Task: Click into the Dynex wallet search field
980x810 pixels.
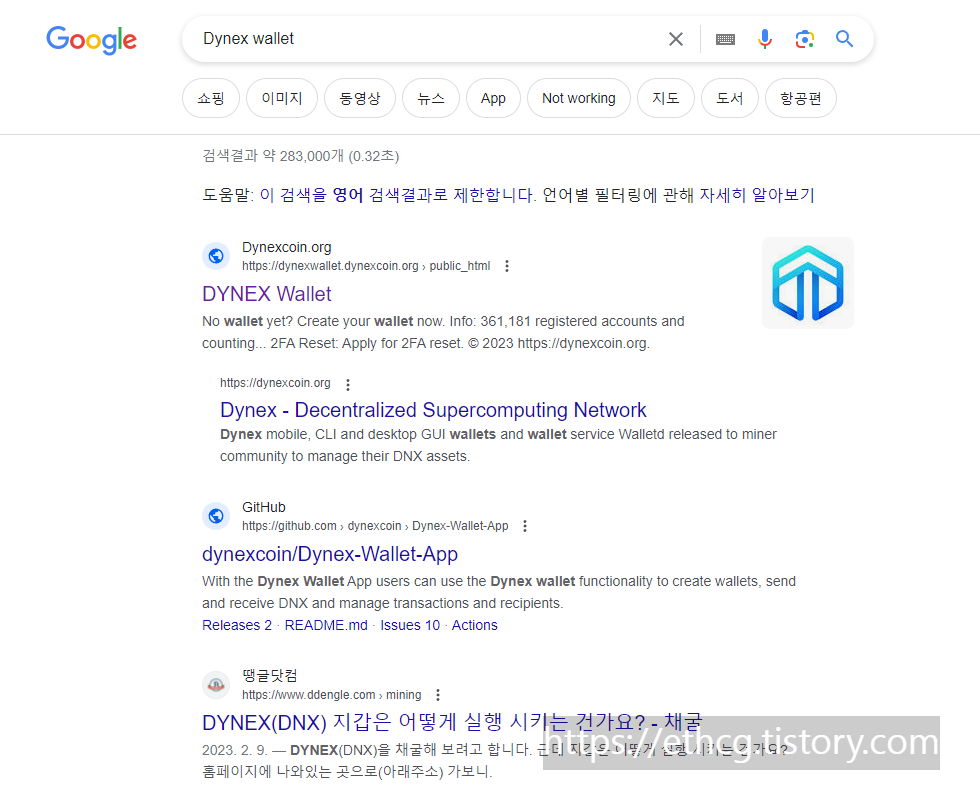Action: 425,39
